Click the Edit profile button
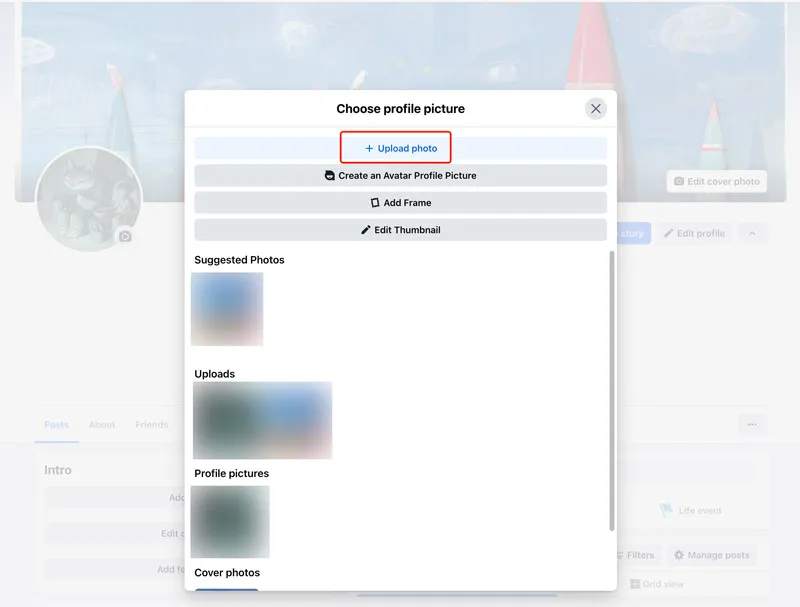This screenshot has height=607, width=800. click(694, 233)
